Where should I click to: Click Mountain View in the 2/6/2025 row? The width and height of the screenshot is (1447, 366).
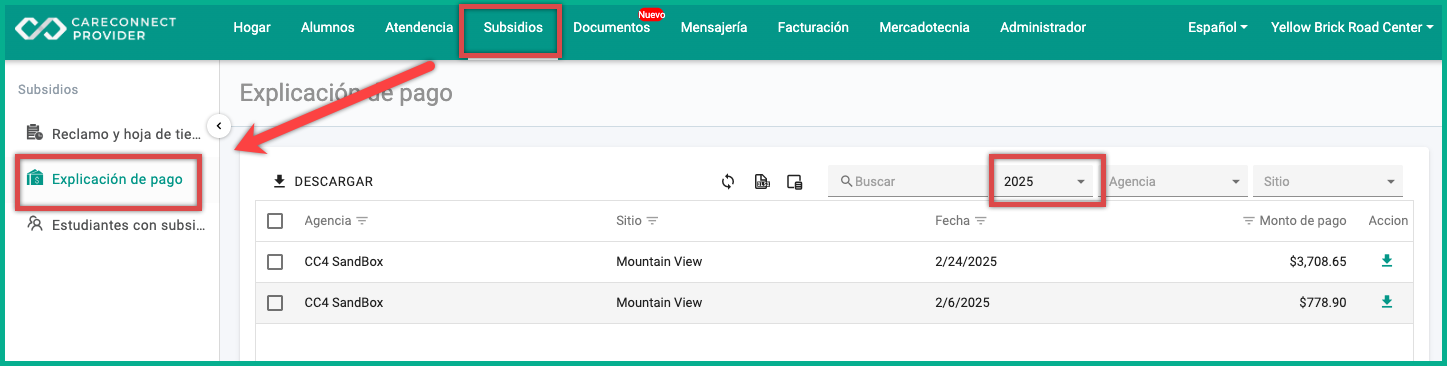[x=659, y=303]
